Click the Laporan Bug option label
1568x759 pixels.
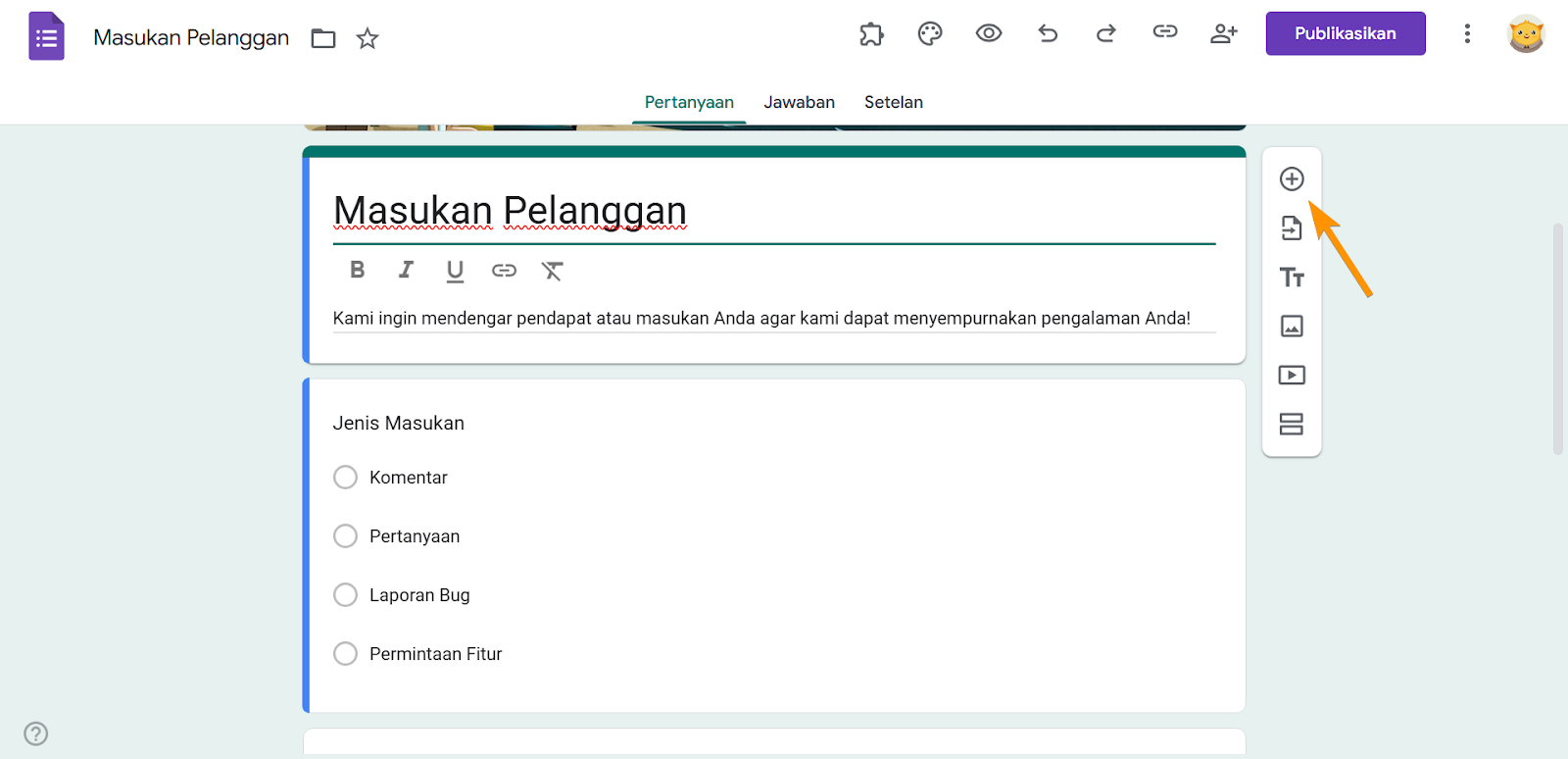pos(419,595)
